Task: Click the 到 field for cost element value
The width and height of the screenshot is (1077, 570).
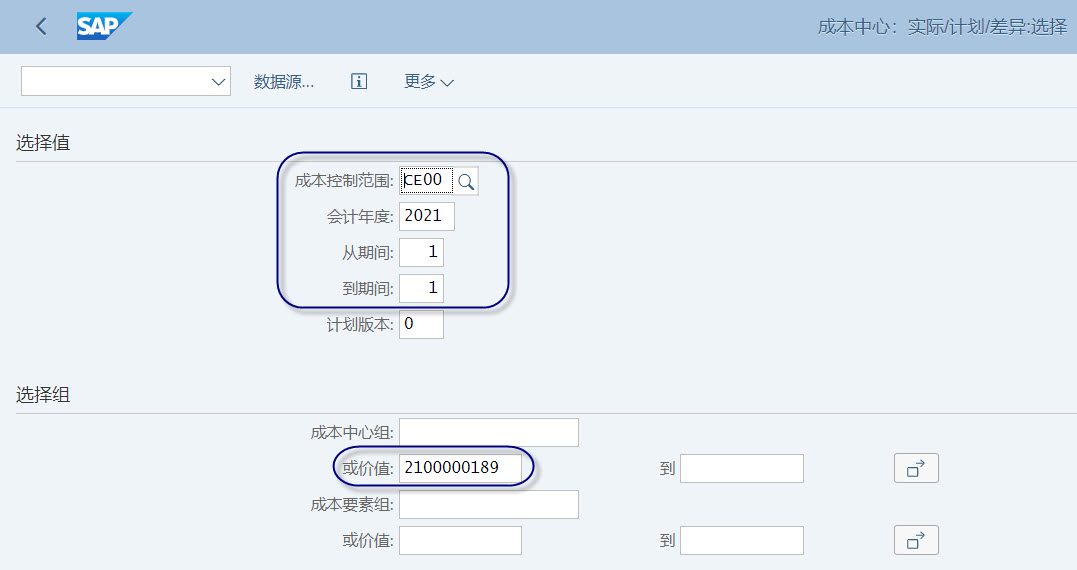Action: click(742, 540)
